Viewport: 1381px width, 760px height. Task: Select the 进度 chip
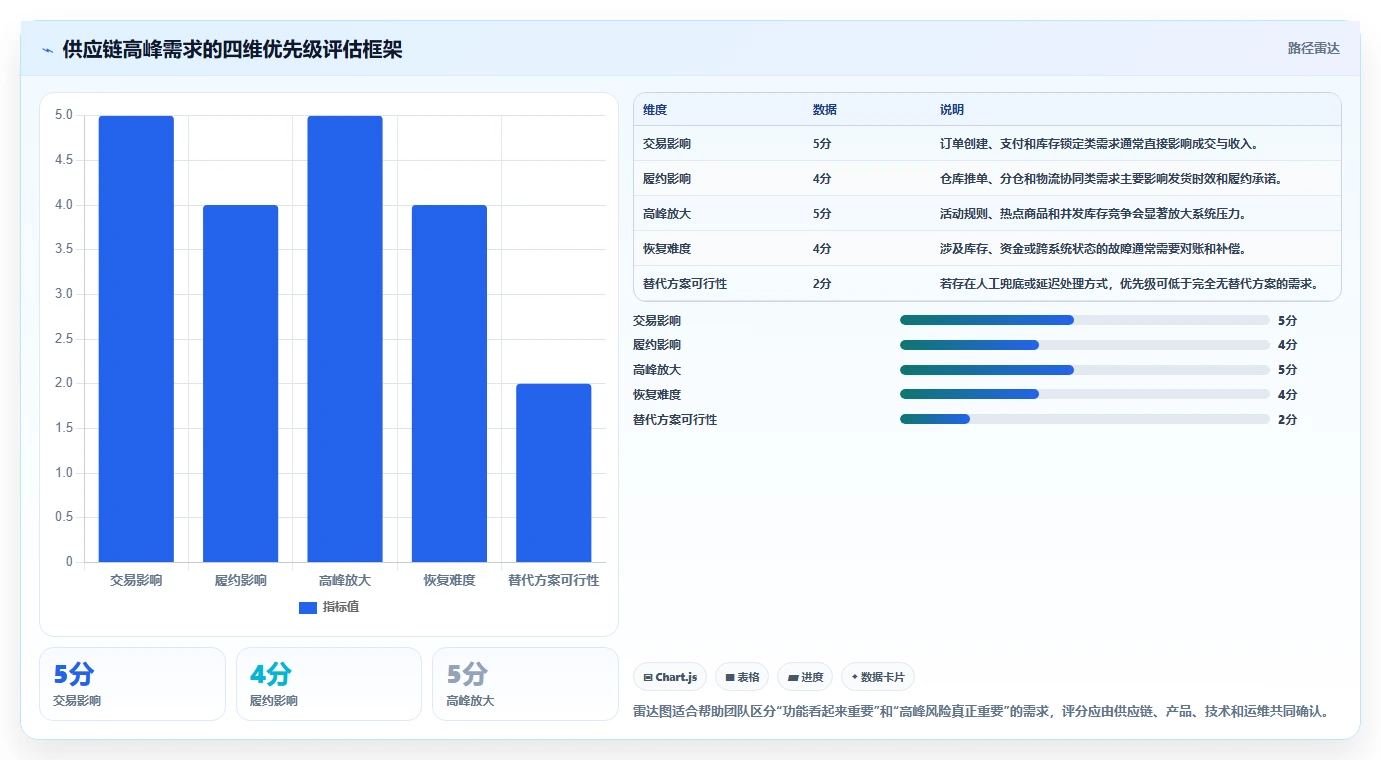click(x=805, y=677)
